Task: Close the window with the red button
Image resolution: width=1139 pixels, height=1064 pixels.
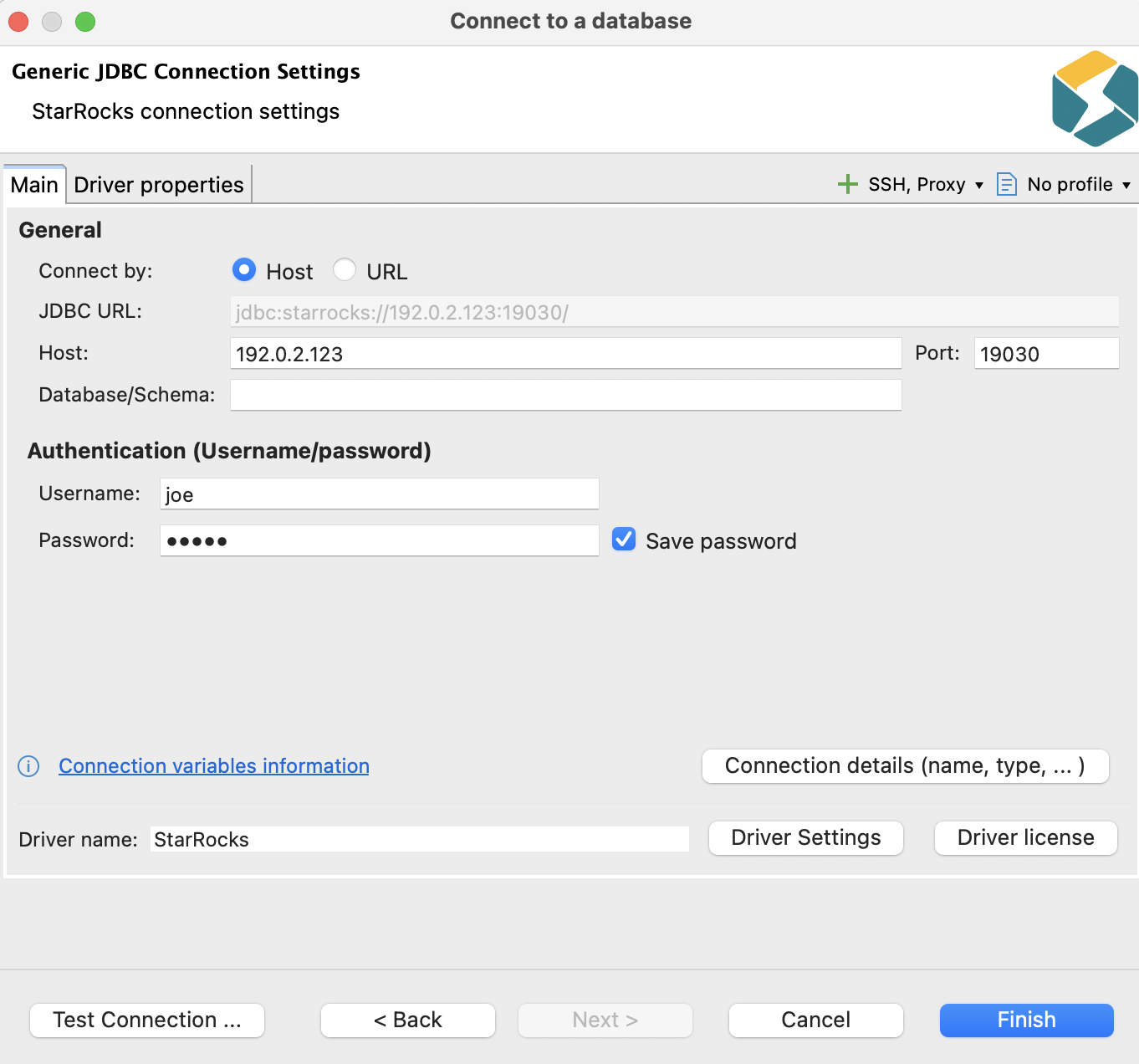Action: click(18, 22)
